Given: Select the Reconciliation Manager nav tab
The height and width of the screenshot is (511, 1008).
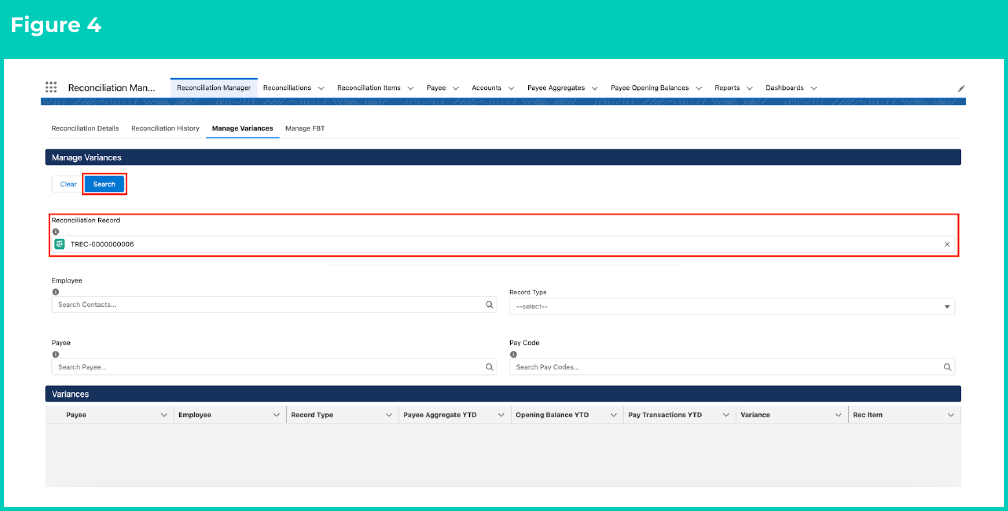Looking at the screenshot, I should [213, 88].
